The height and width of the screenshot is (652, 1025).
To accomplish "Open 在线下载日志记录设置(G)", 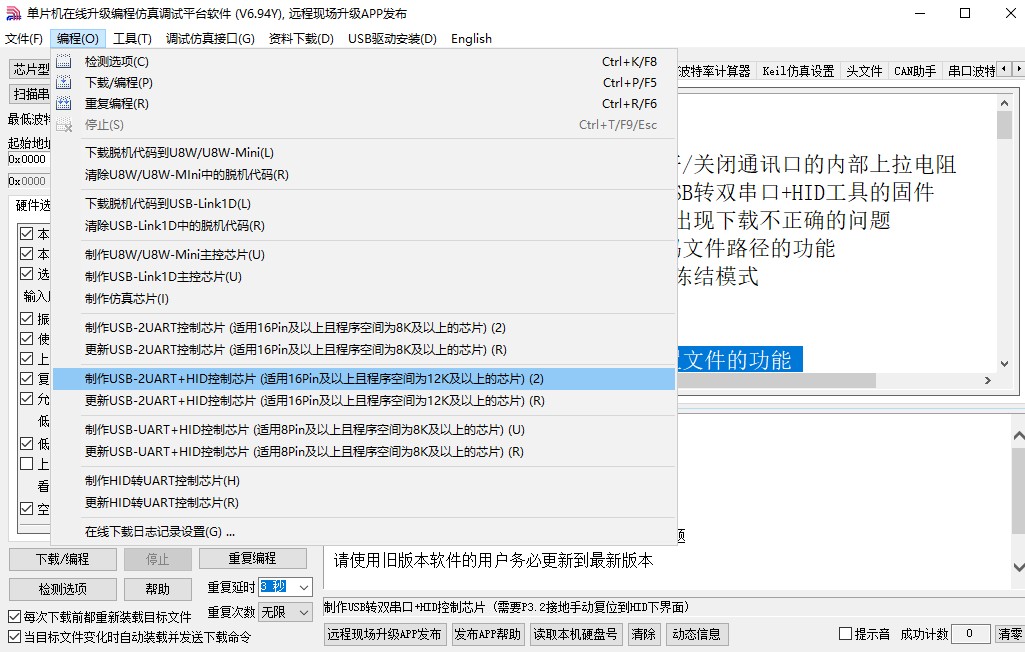I will pos(363,532).
